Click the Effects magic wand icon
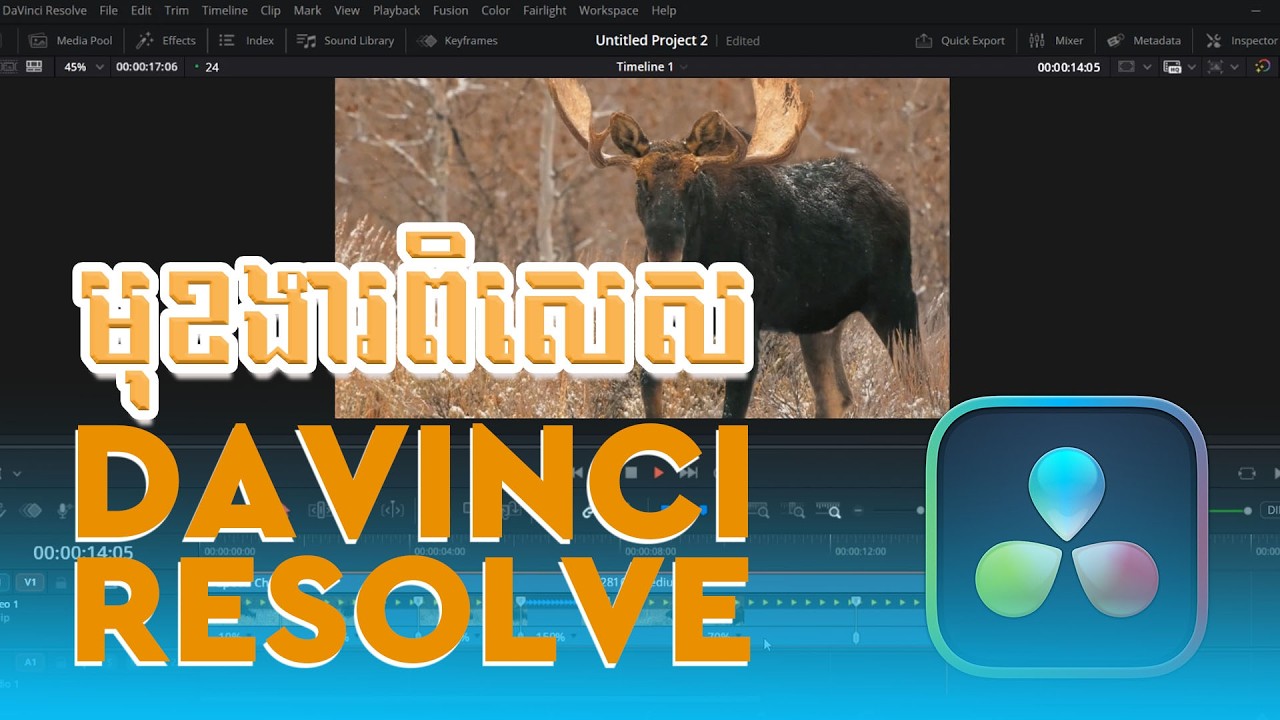This screenshot has width=1280, height=720. click(x=145, y=40)
